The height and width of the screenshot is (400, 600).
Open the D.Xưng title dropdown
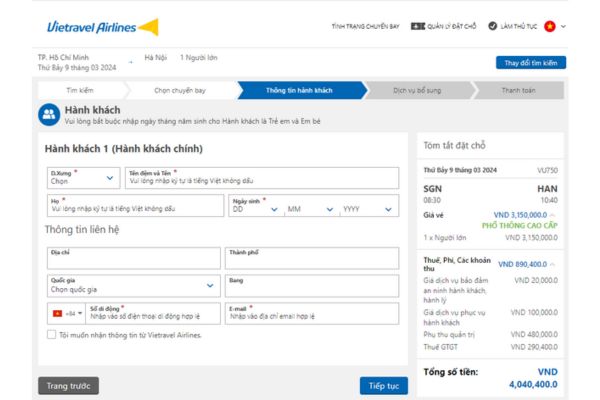(80, 178)
